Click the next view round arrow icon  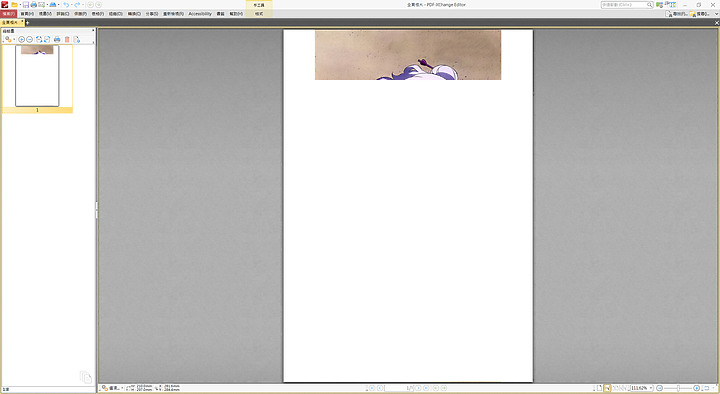[x=98, y=5]
